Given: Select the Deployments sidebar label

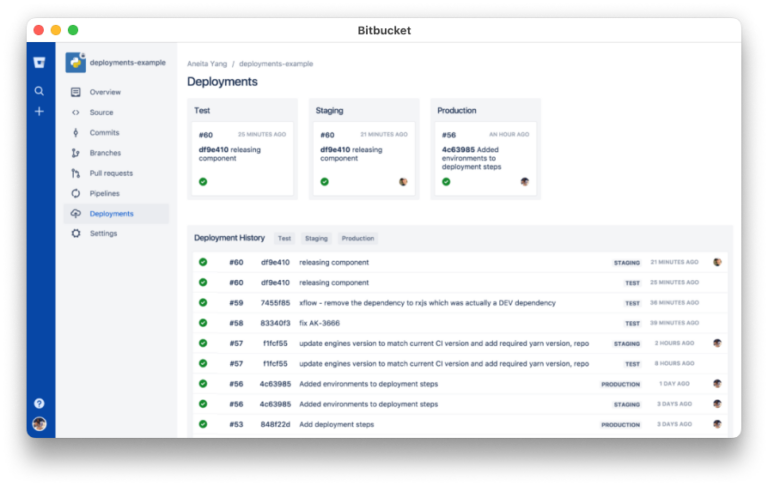Looking at the screenshot, I should [112, 214].
